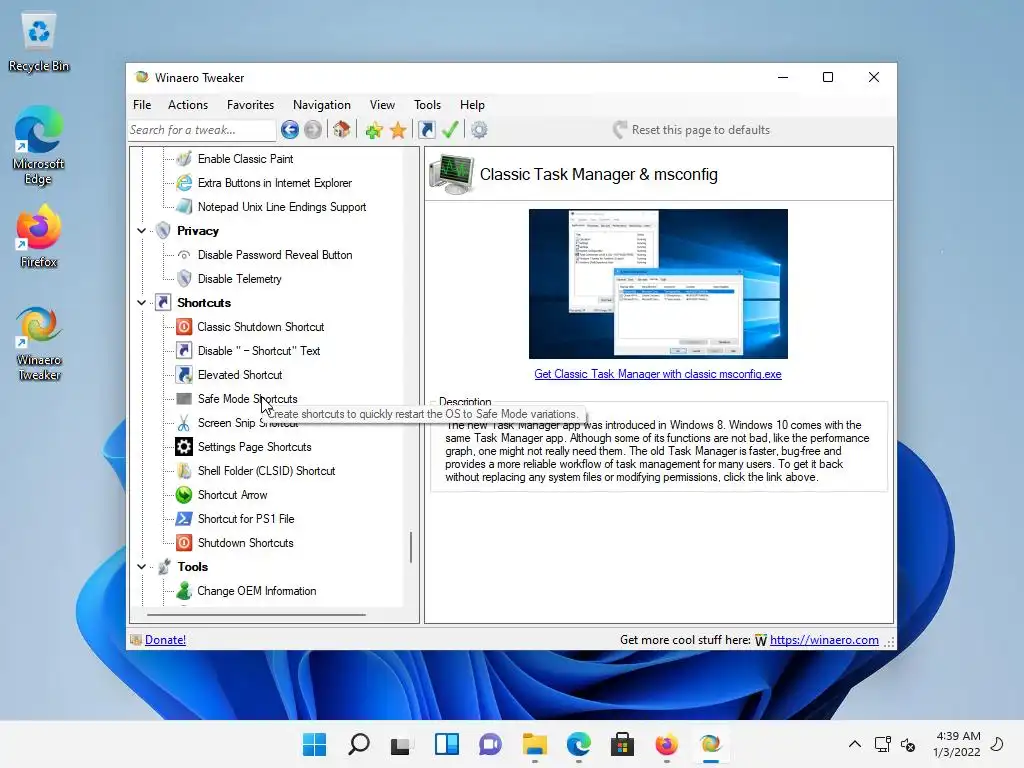Collapse the Tools tree category
The height and width of the screenshot is (768, 1024).
[x=141, y=567]
